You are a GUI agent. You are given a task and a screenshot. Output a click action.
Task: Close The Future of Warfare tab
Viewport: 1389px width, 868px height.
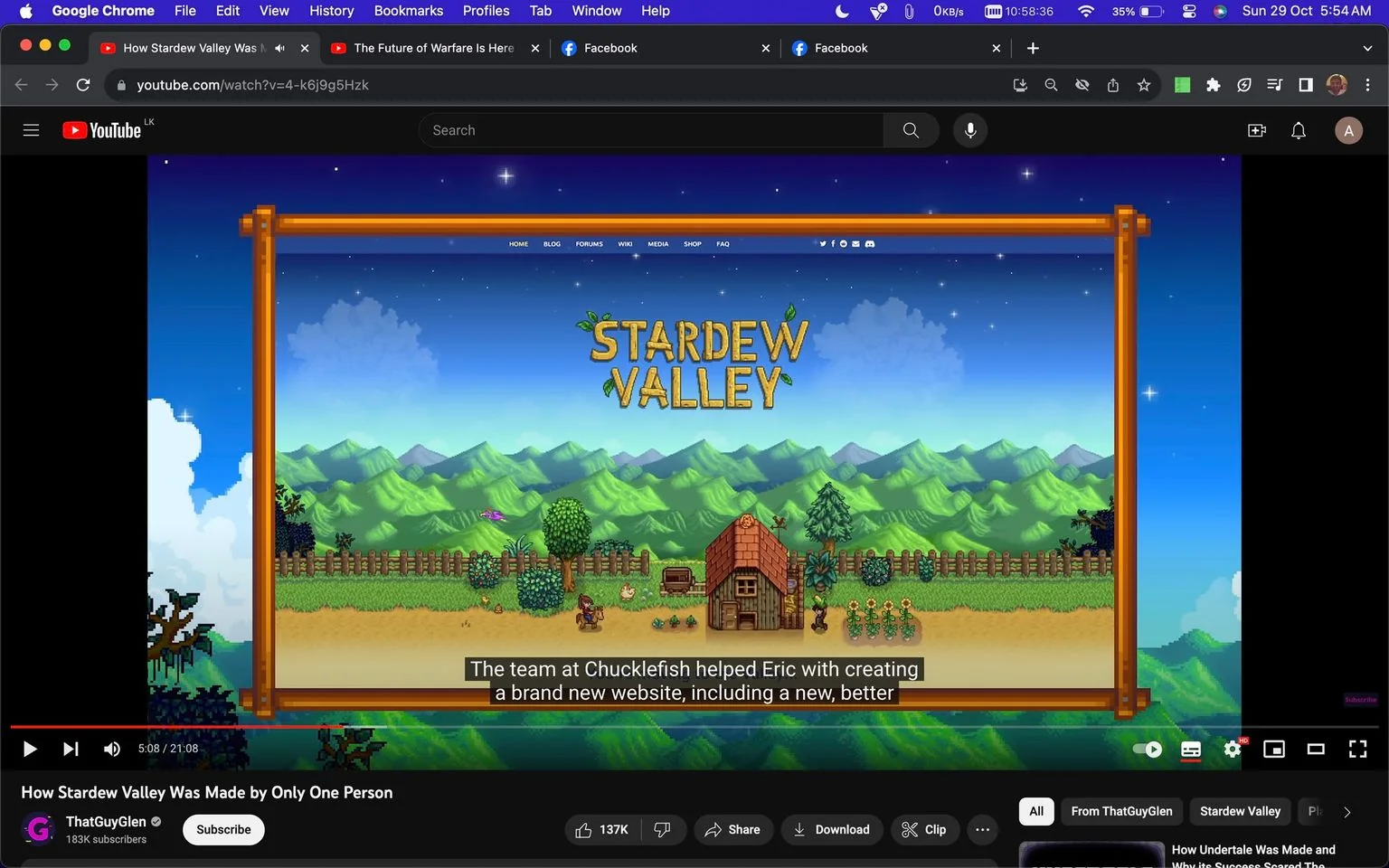tap(535, 48)
